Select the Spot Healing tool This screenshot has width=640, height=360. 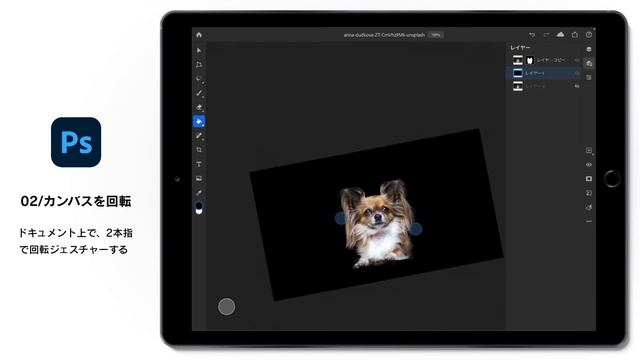click(199, 136)
